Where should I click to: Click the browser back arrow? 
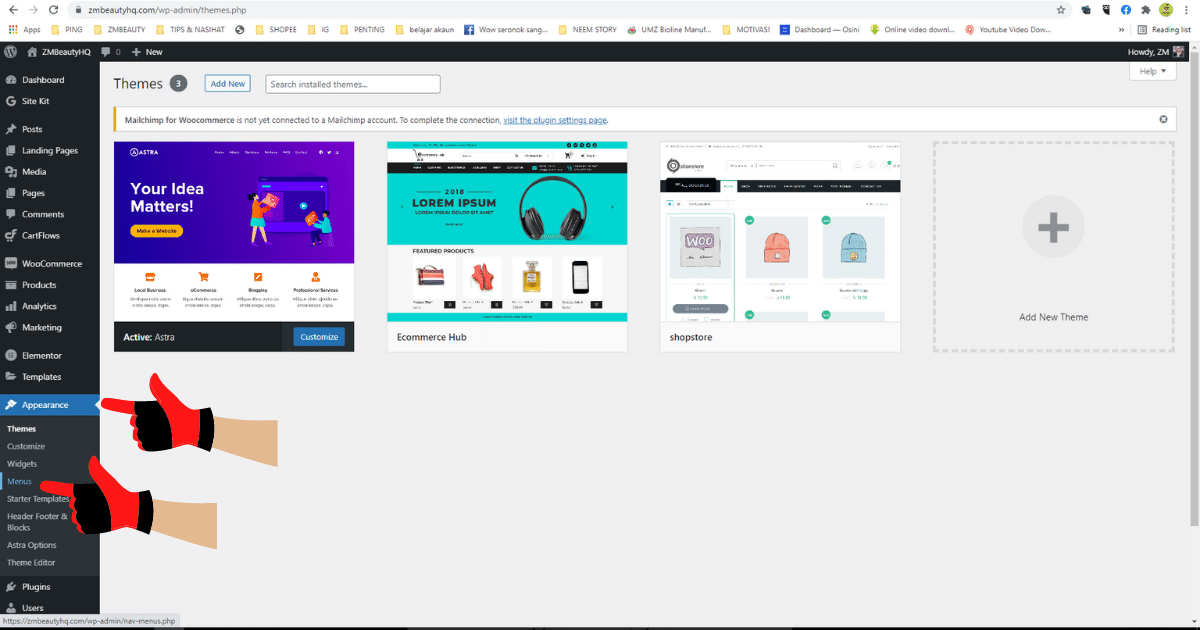[12, 9]
